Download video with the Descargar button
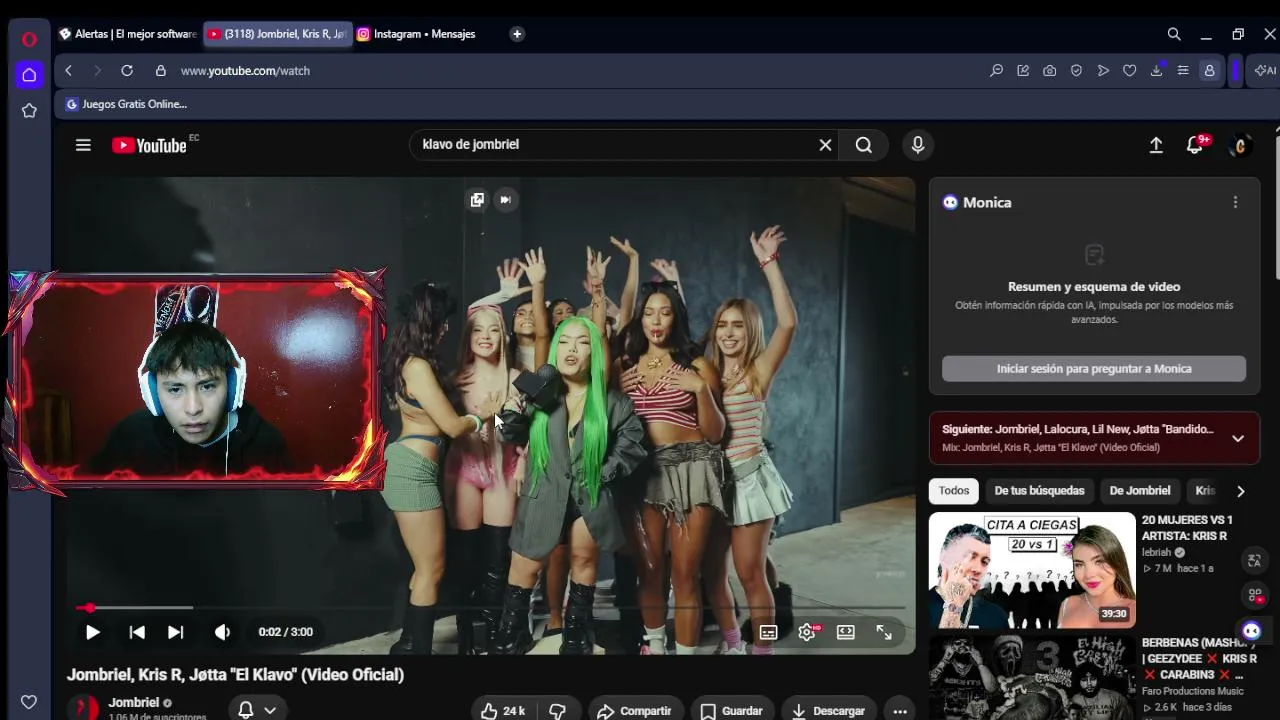This screenshot has height=720, width=1280. [829, 711]
